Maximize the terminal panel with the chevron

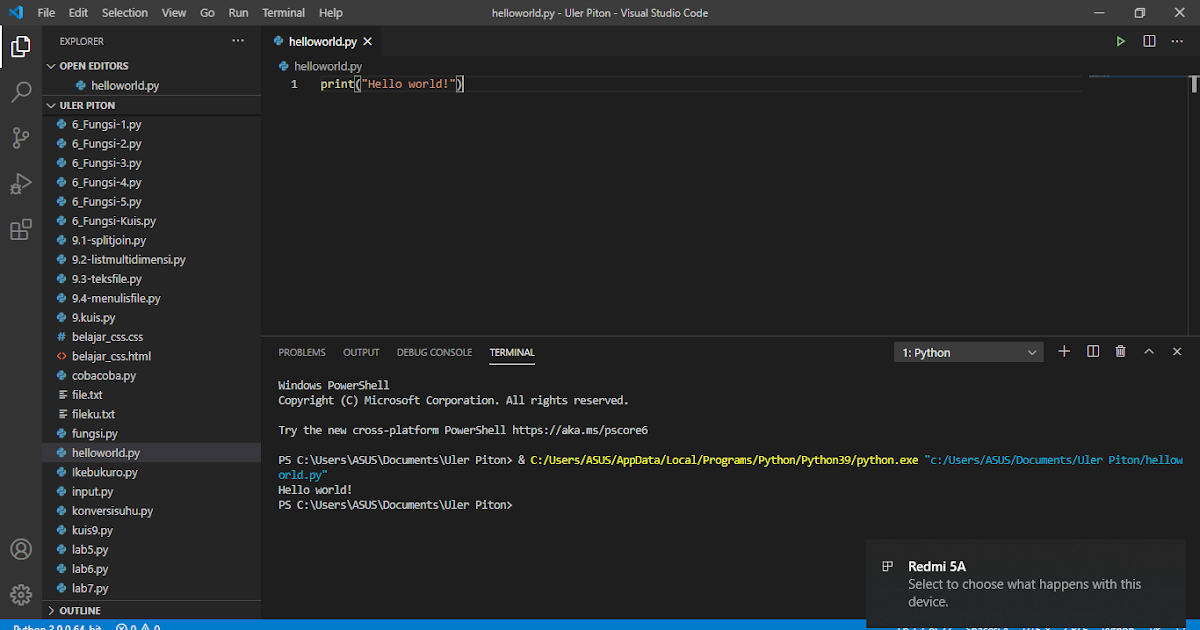pos(1149,351)
